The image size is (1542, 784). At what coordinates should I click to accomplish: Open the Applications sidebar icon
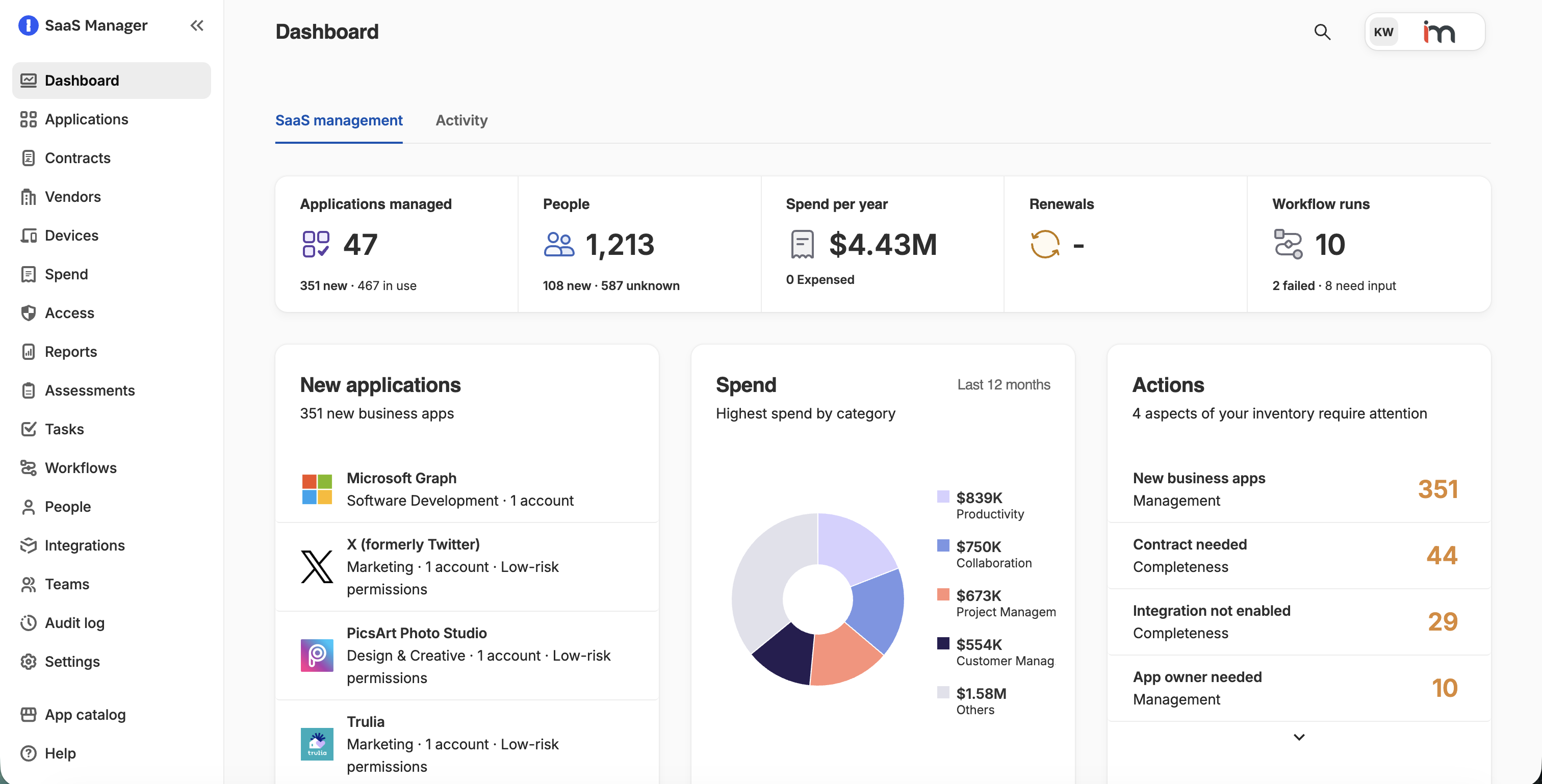click(x=28, y=119)
